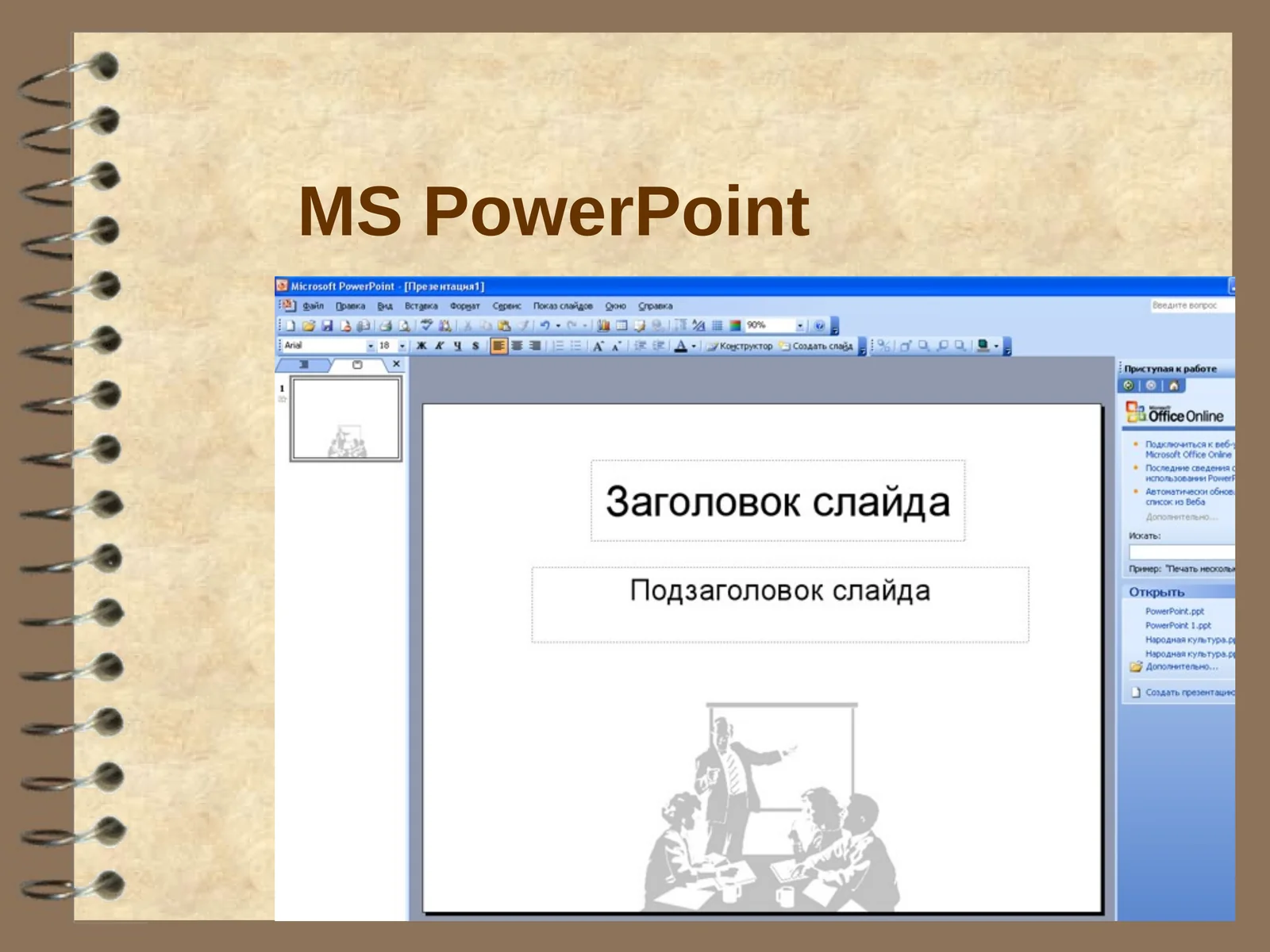Open the Показ слайдов menu
This screenshot has width=1270, height=952.
pyautogui.click(x=563, y=305)
